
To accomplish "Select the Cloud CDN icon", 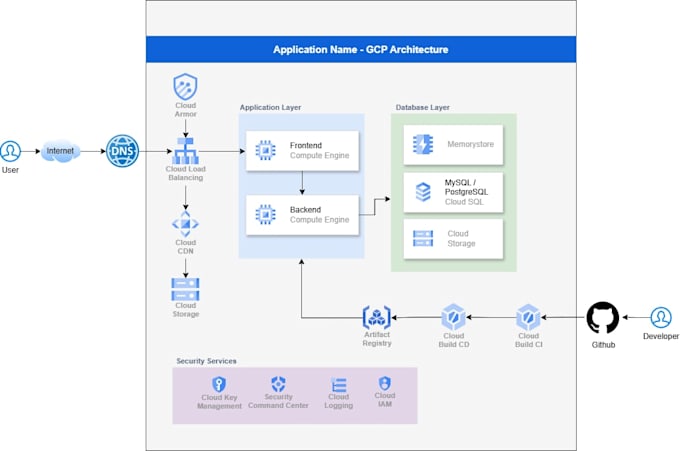I will [x=186, y=224].
